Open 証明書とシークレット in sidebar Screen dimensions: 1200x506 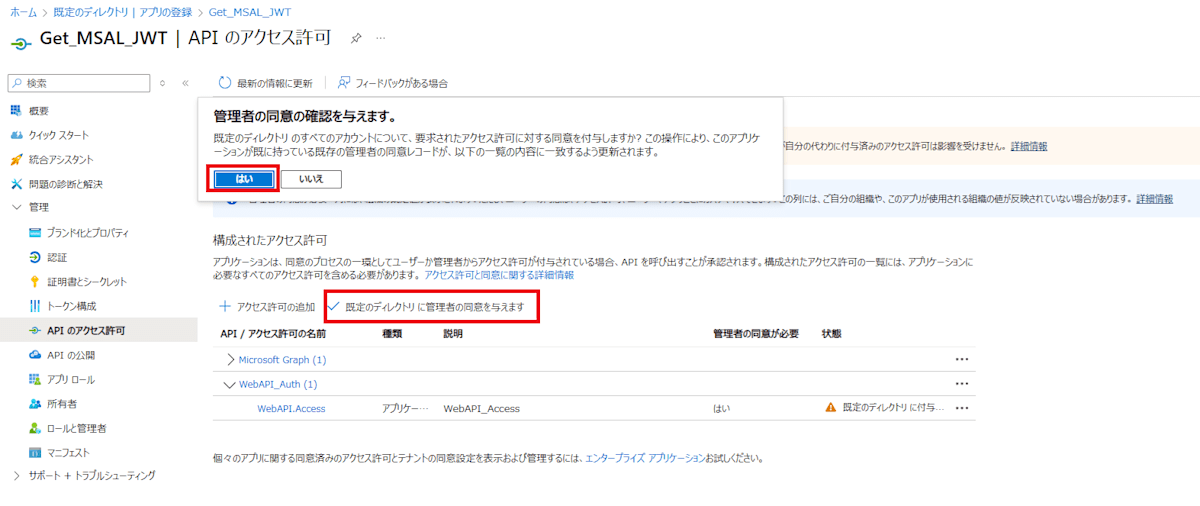pos(87,281)
